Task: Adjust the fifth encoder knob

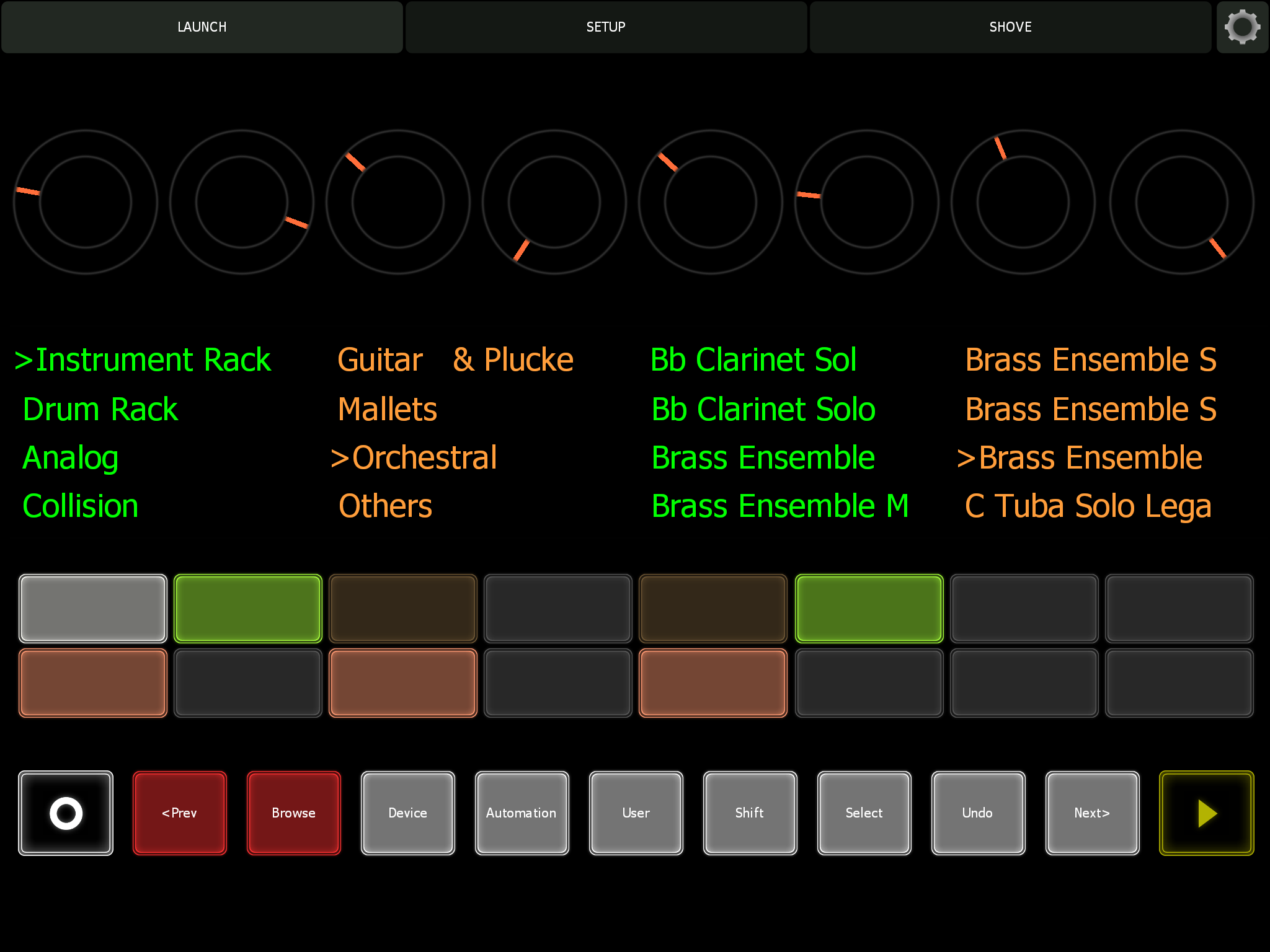Action: 711,202
